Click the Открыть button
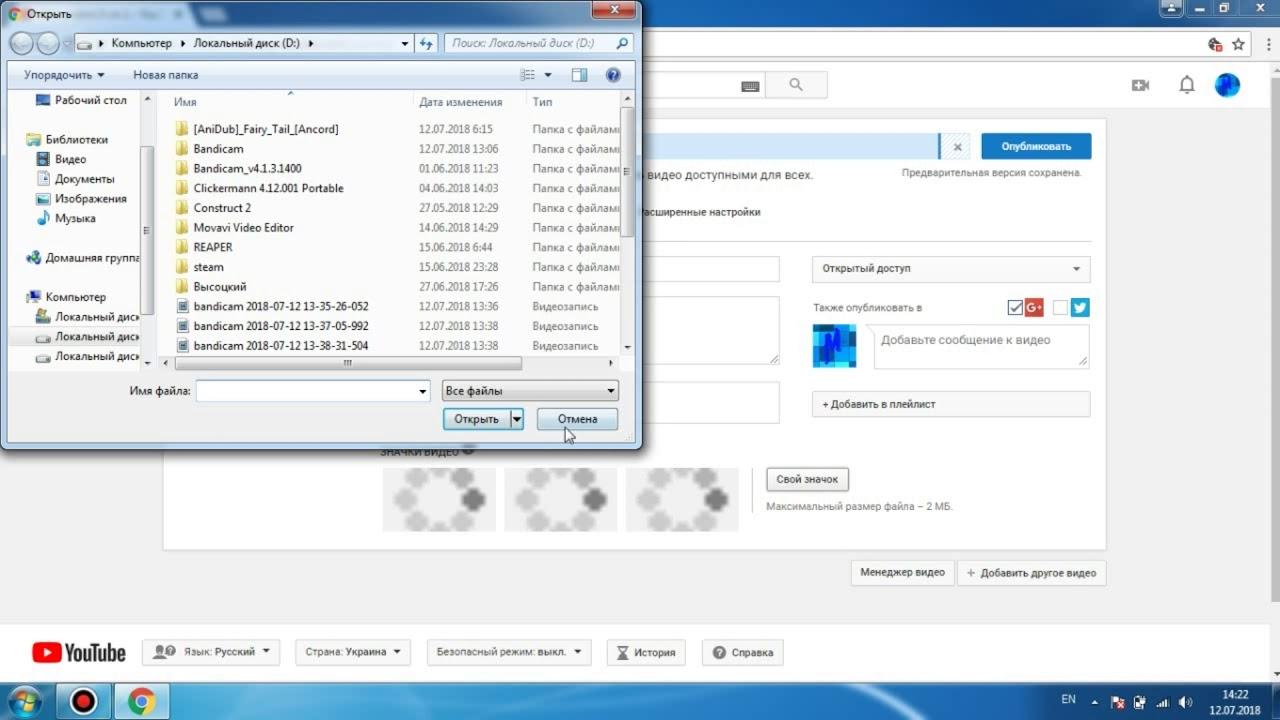 tap(476, 419)
